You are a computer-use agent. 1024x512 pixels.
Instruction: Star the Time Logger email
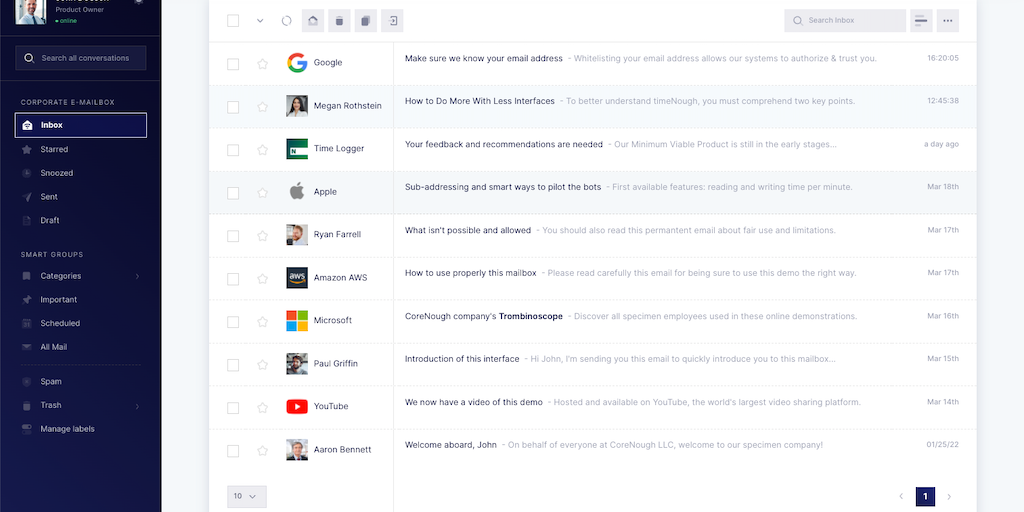pos(263,150)
